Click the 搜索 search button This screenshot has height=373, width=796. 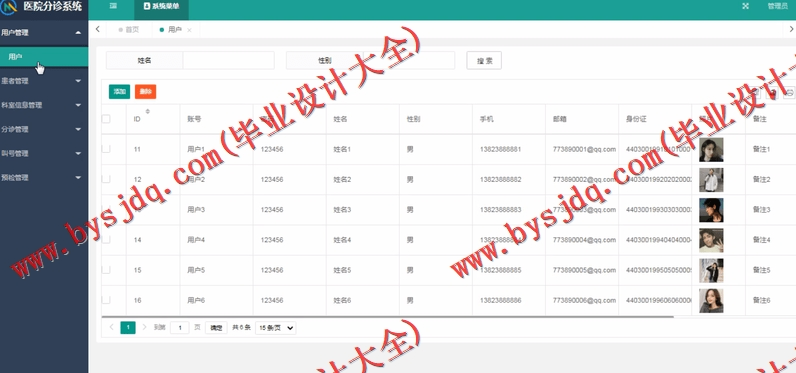[484, 60]
